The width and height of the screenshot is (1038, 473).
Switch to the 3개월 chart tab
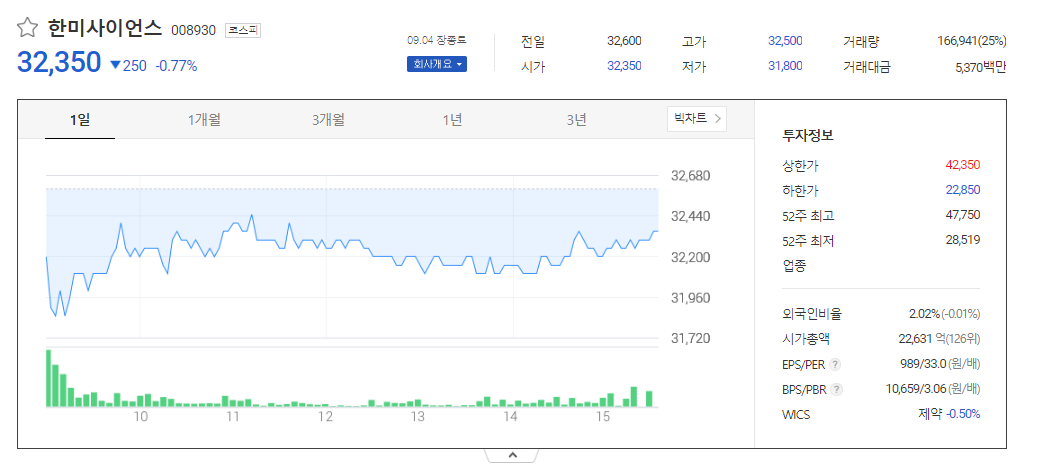coord(328,120)
